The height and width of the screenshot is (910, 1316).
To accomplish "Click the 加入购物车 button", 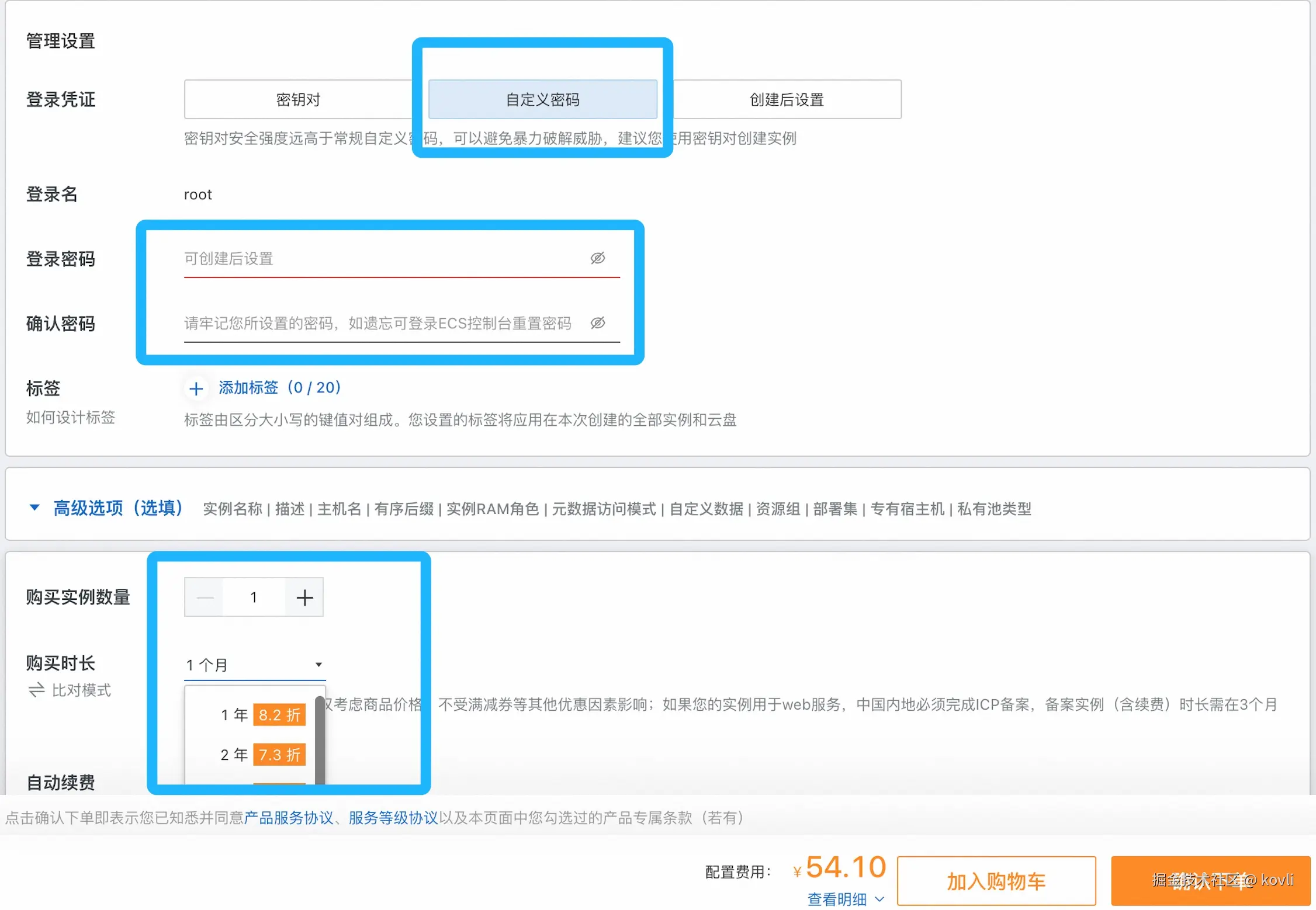I will coord(996,881).
